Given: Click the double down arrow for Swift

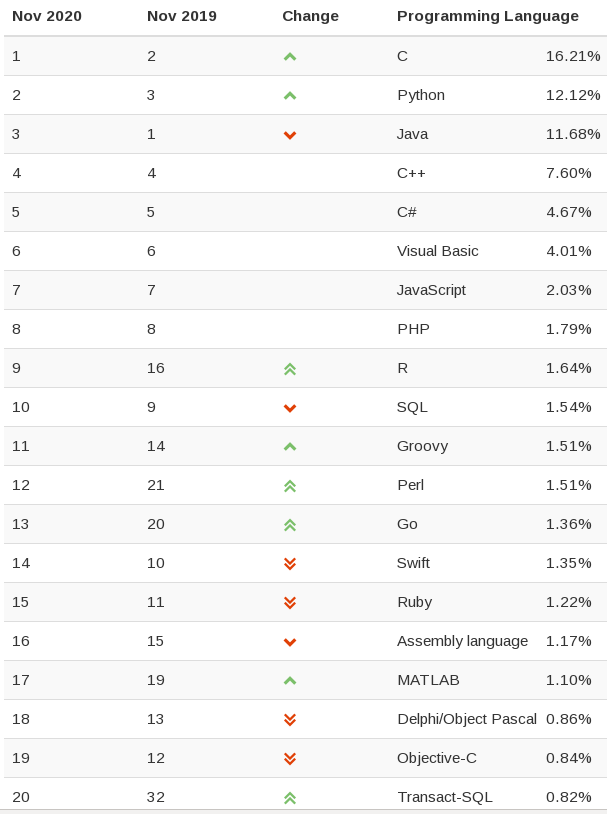Looking at the screenshot, I should (x=290, y=564).
